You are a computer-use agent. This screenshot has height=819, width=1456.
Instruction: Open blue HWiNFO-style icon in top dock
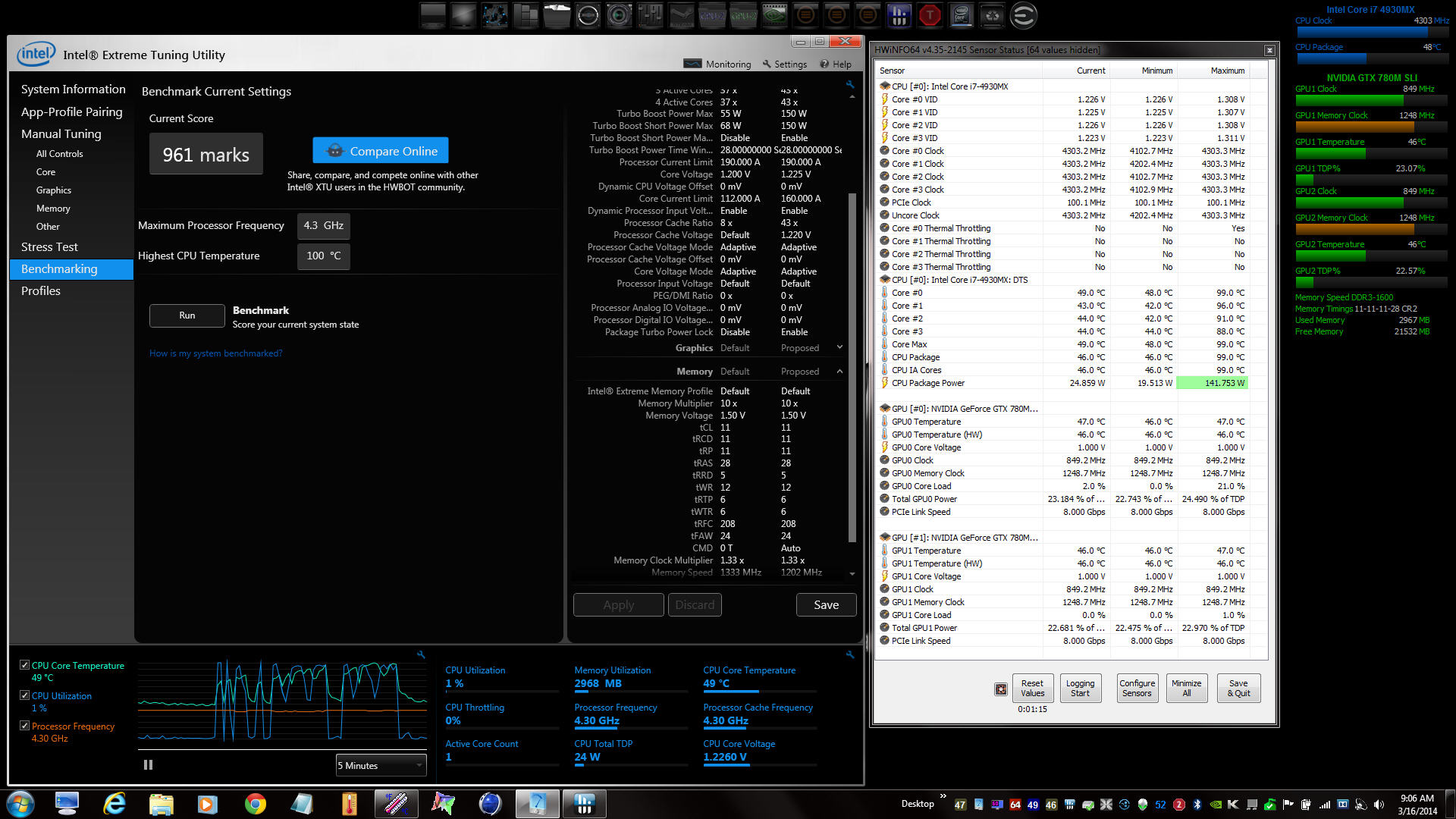[899, 15]
